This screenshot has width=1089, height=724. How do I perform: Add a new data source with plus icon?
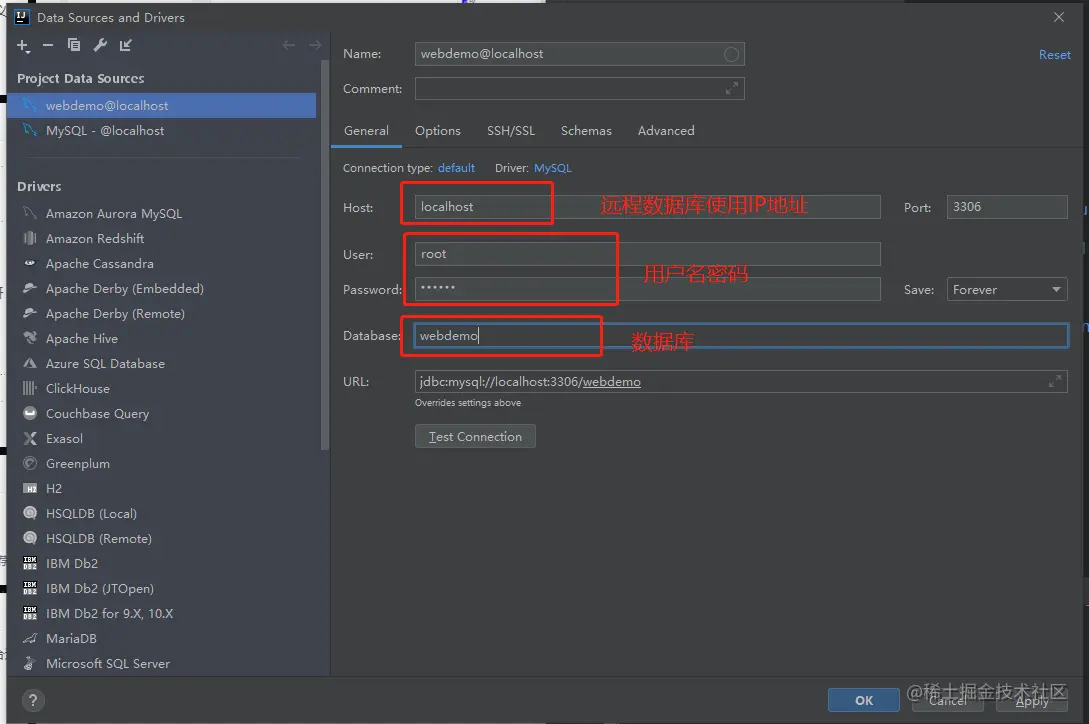pyautogui.click(x=23, y=46)
